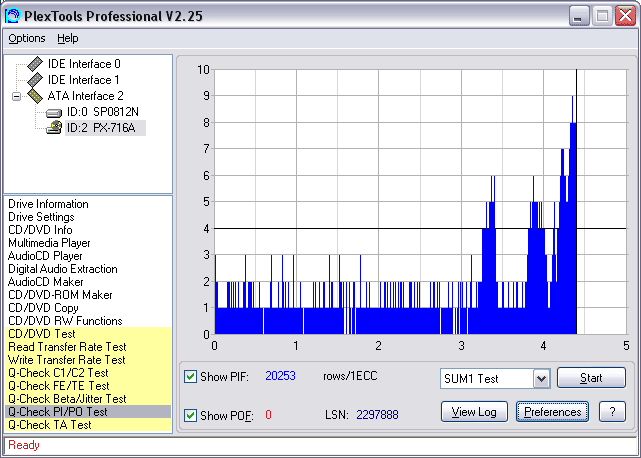Select Q-Check Beta/Jitter Test
Image resolution: width=641 pixels, height=458 pixels.
tap(88, 399)
